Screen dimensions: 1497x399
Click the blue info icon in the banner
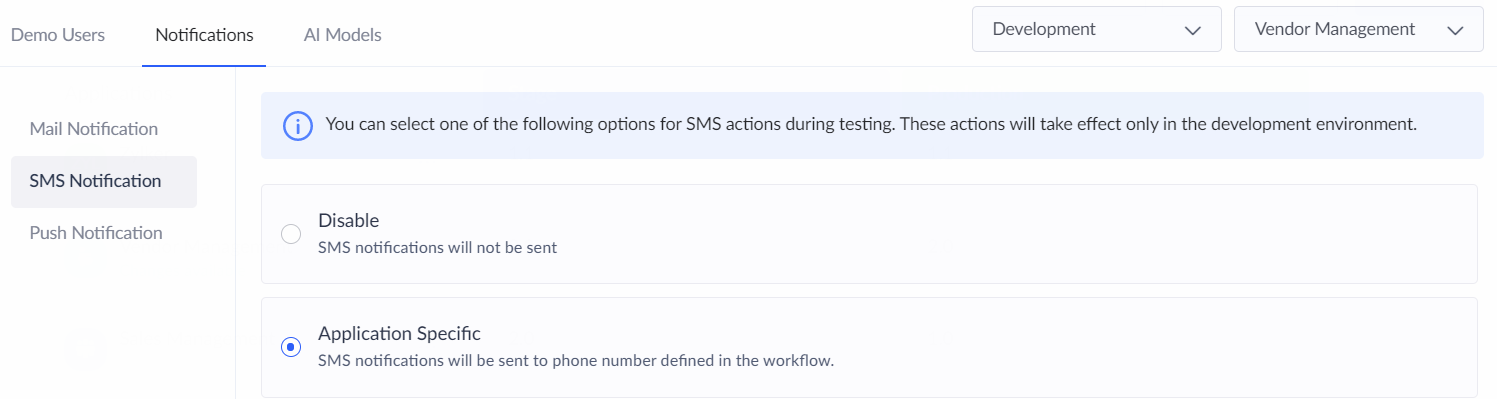[x=298, y=126]
